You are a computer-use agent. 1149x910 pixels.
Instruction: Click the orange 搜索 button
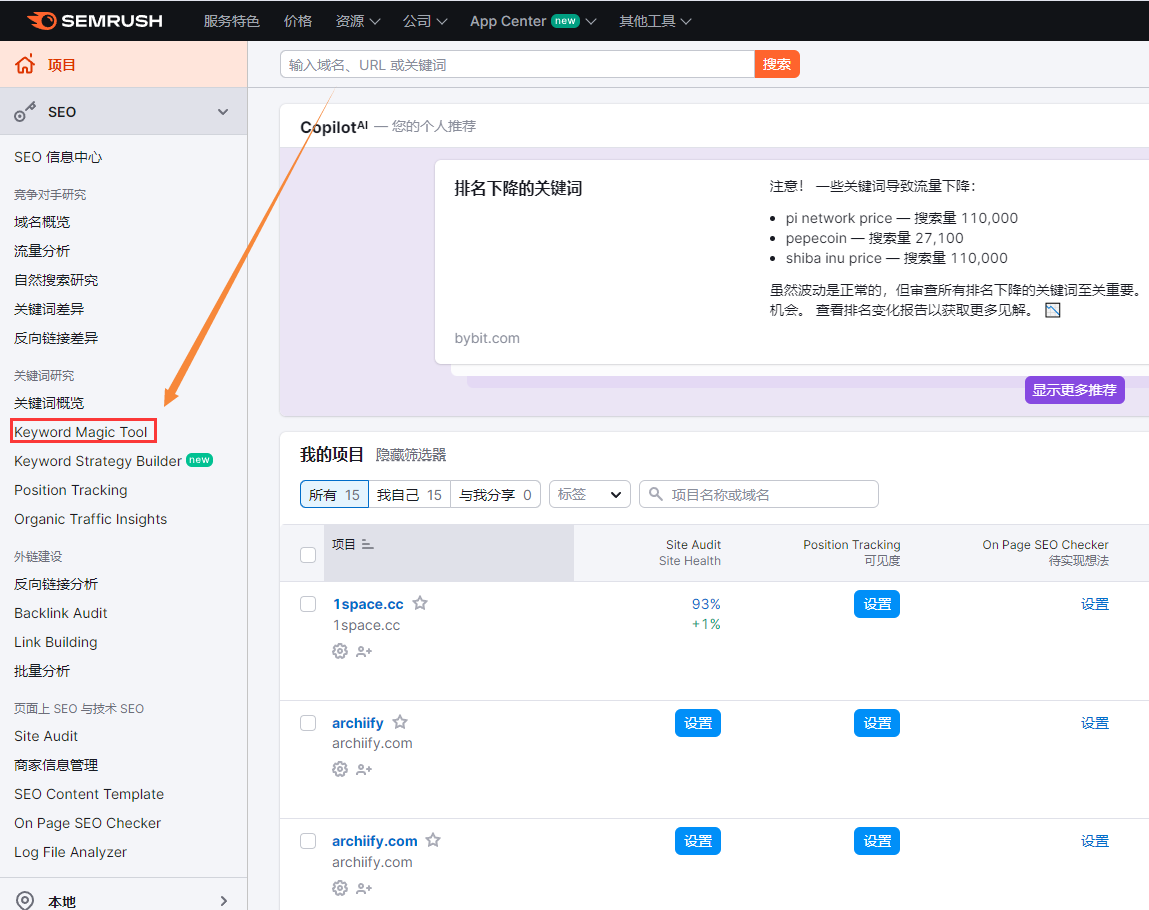point(777,64)
